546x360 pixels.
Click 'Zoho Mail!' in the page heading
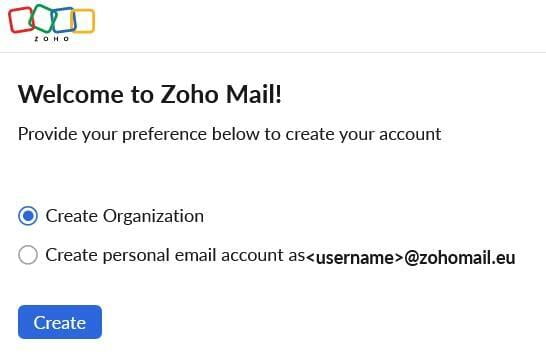(x=221, y=94)
